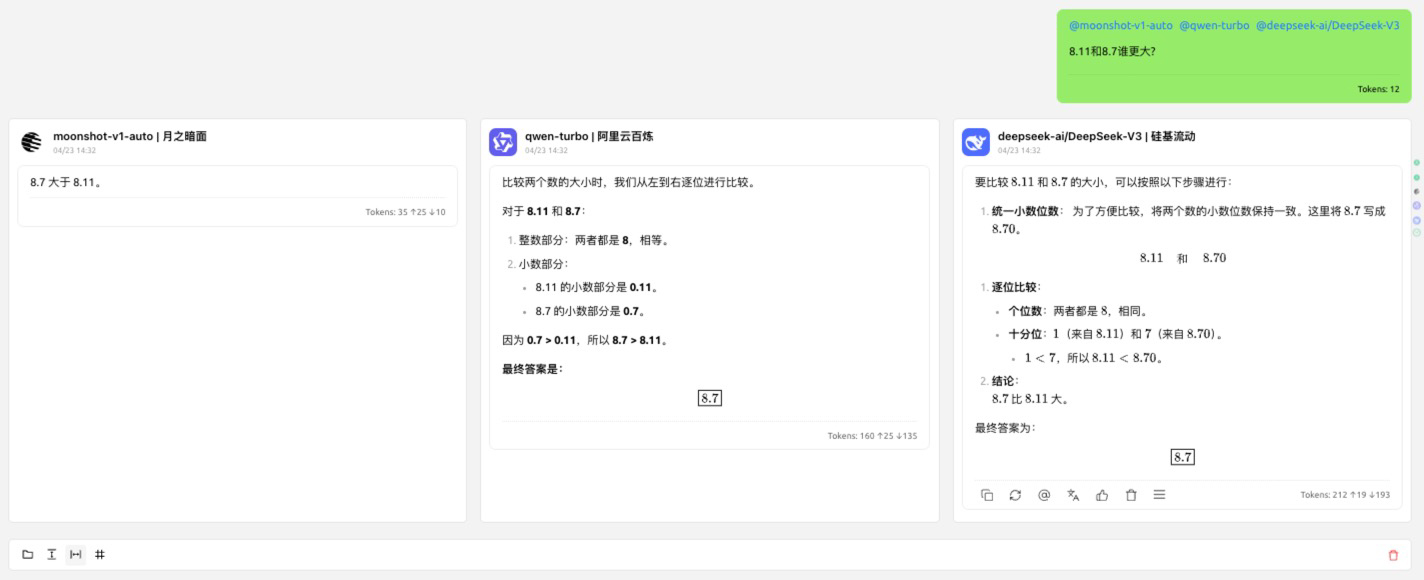Click the timestamp under DeepSeek-V3 header
1424x580 pixels.
[1019, 150]
